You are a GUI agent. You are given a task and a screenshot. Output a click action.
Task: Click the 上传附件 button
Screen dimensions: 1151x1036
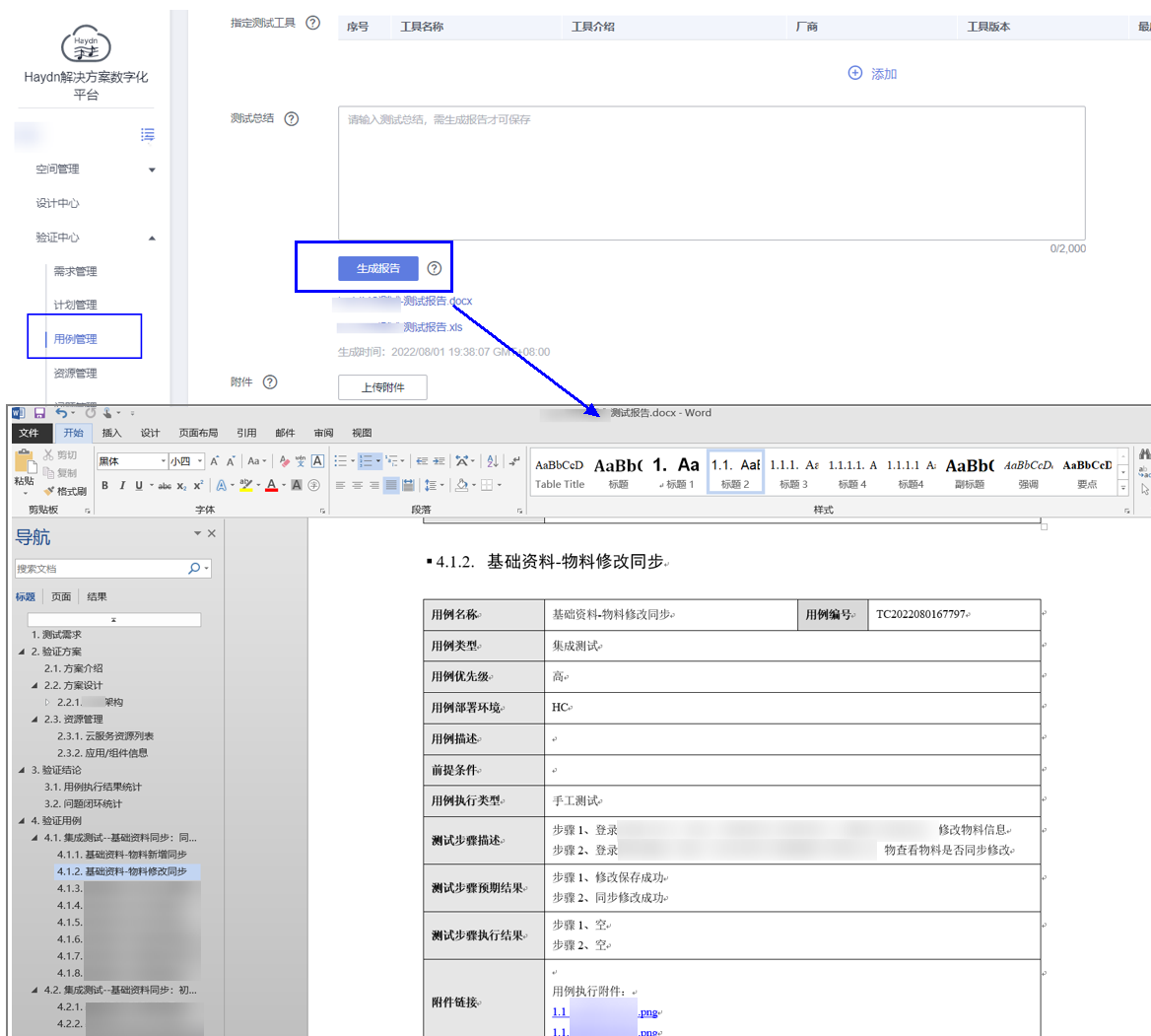[x=382, y=387]
